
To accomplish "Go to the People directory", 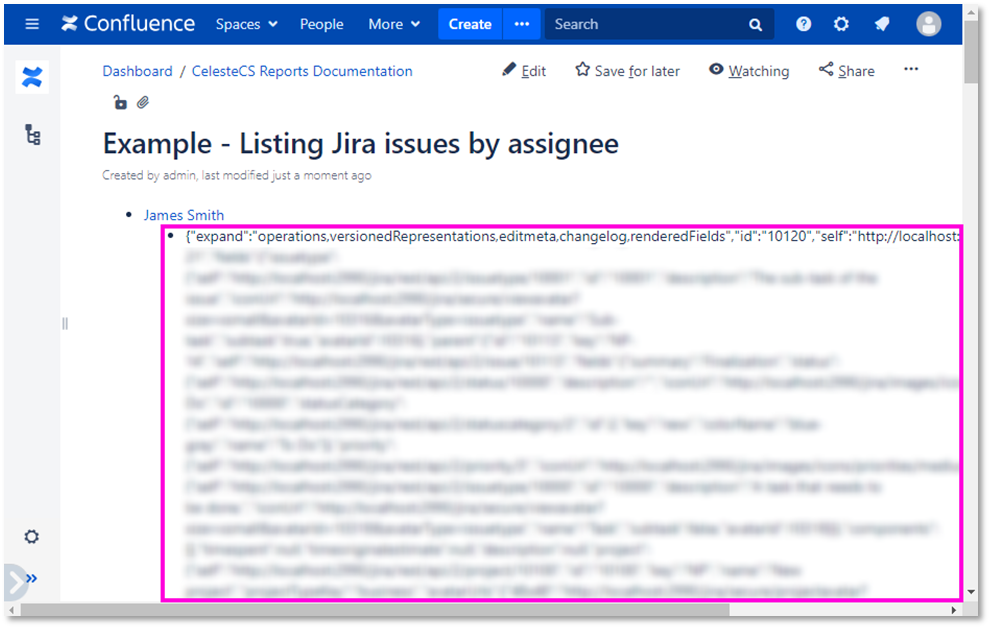I will (321, 24).
